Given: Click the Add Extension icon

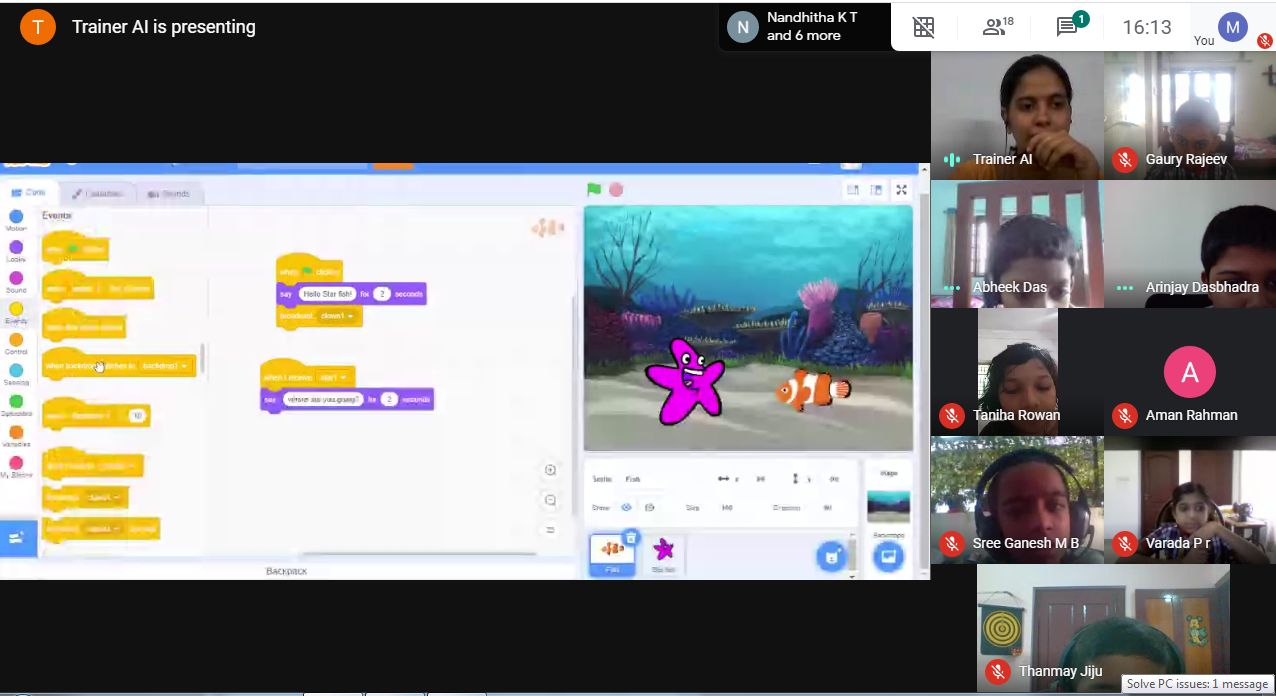Looking at the screenshot, I should (x=16, y=537).
